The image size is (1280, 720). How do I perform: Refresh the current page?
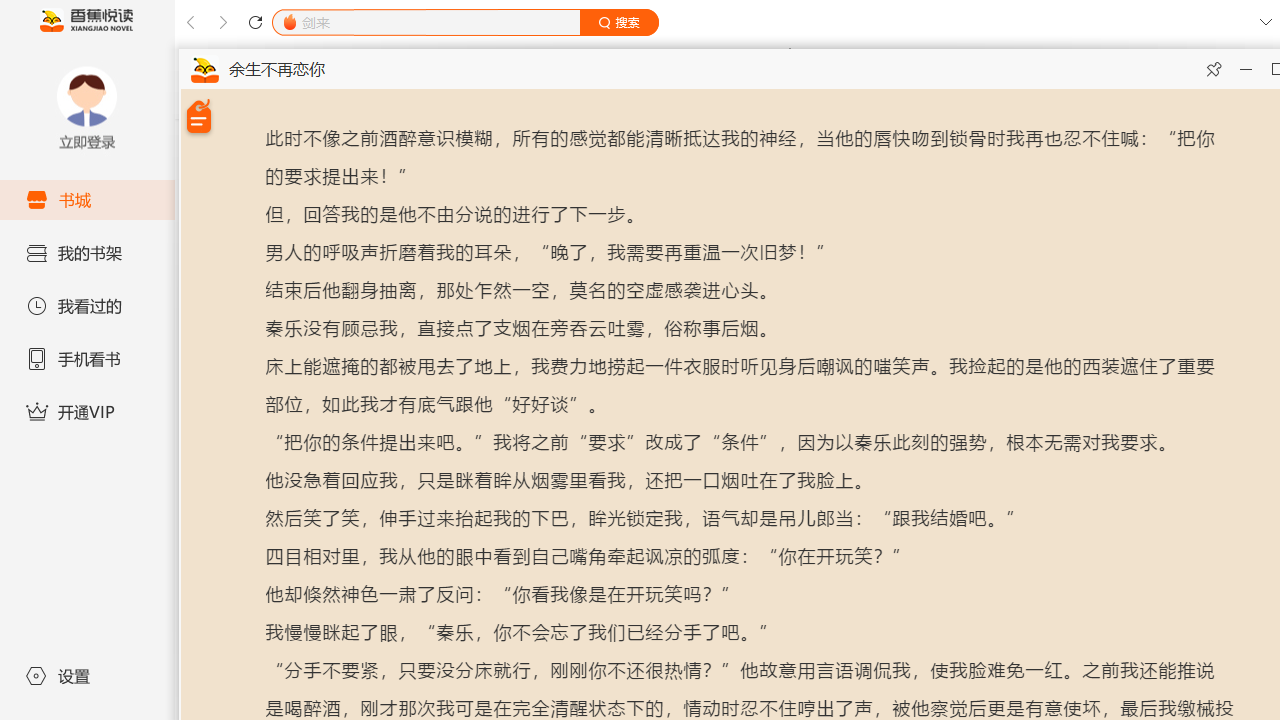255,22
